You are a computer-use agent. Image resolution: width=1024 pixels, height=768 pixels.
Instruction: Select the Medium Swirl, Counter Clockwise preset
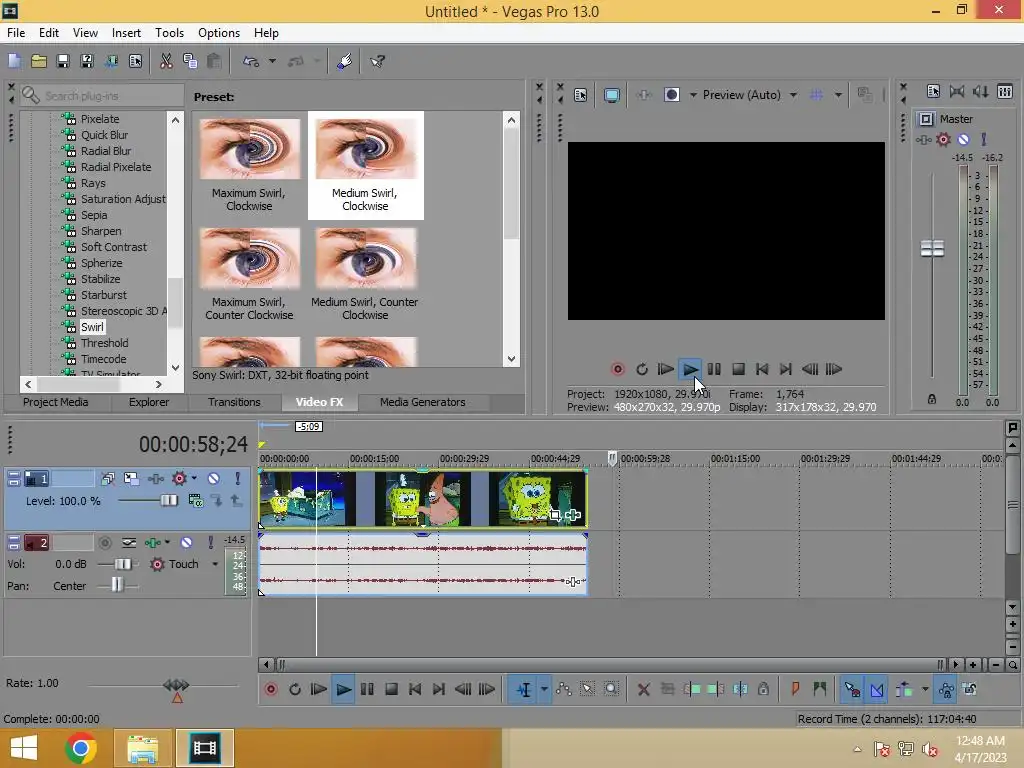[x=365, y=274]
